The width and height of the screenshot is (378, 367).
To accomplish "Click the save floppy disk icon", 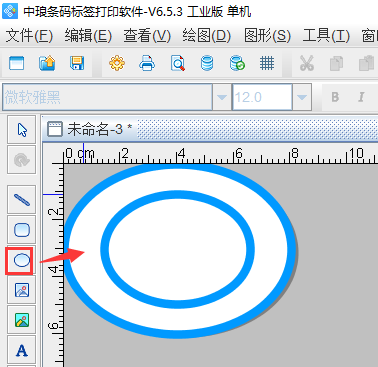I will (77, 63).
